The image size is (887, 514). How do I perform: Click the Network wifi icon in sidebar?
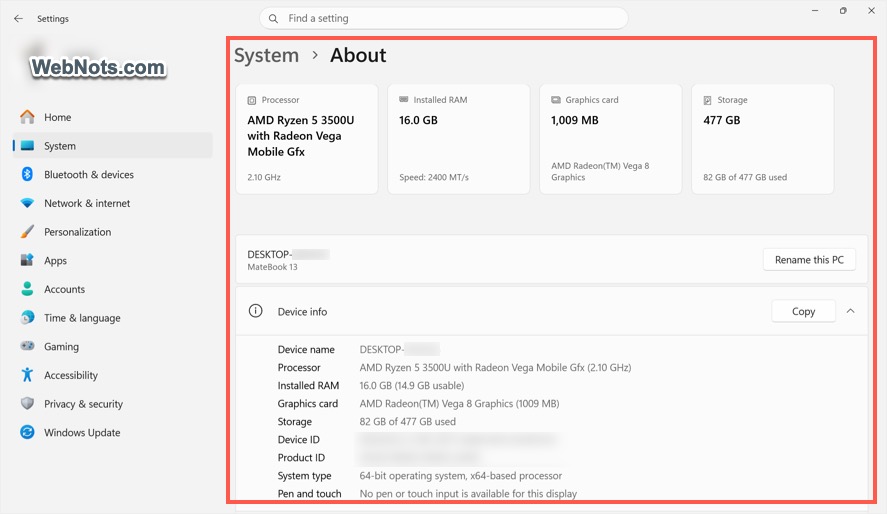tap(27, 203)
